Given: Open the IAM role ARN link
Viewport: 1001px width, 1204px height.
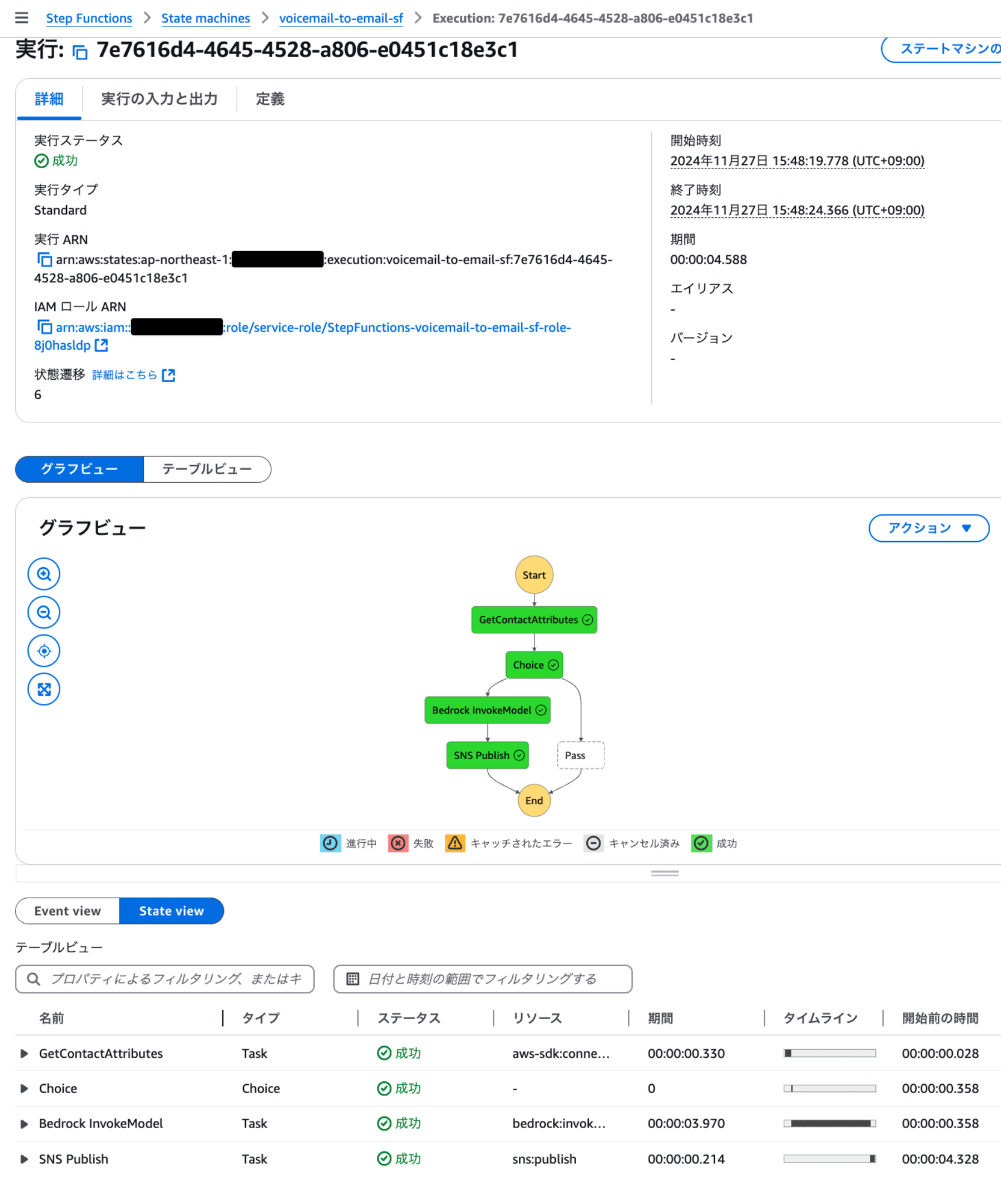Looking at the screenshot, I should pyautogui.click(x=302, y=336).
